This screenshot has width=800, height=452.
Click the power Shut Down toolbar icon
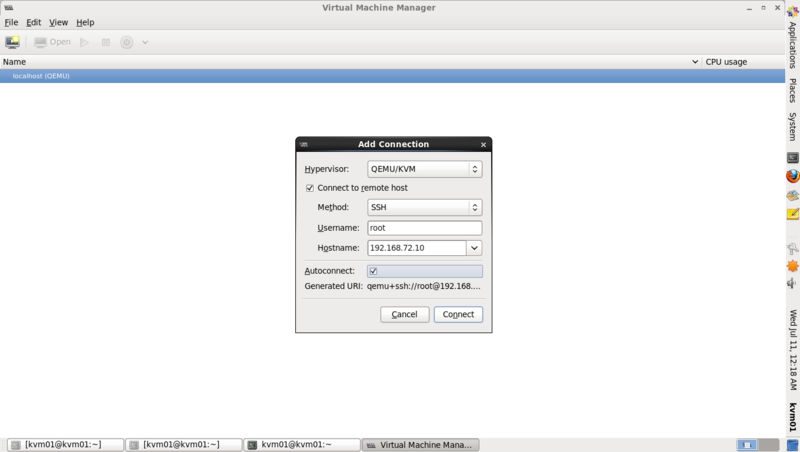(x=127, y=42)
